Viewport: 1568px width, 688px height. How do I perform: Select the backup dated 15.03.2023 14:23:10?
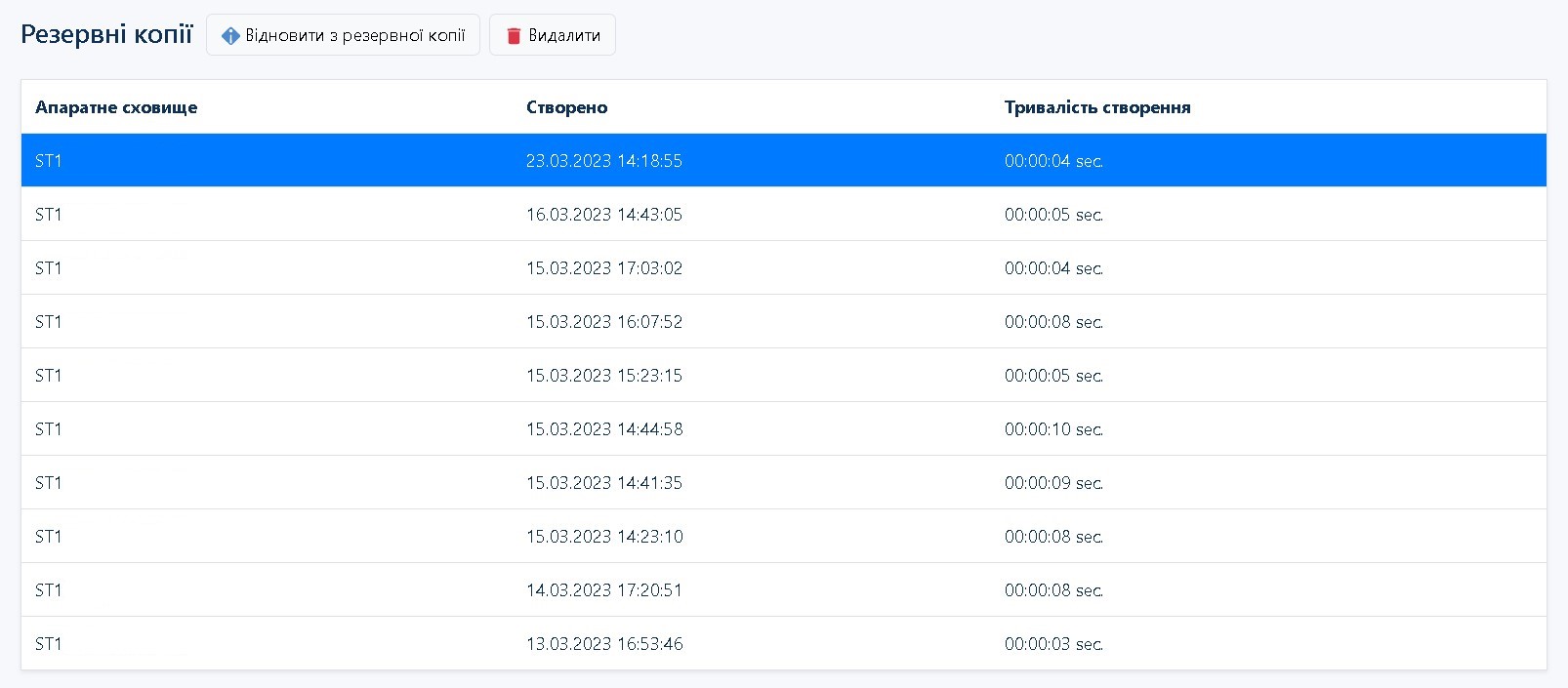(603, 537)
